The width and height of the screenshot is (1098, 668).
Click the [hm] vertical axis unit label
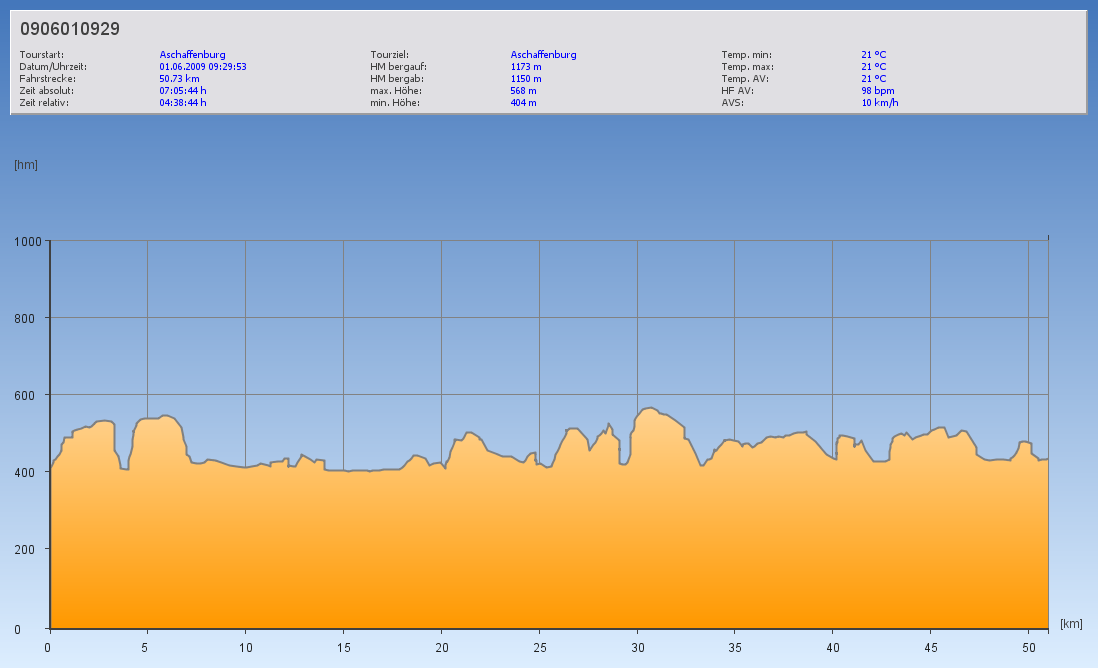(26, 165)
